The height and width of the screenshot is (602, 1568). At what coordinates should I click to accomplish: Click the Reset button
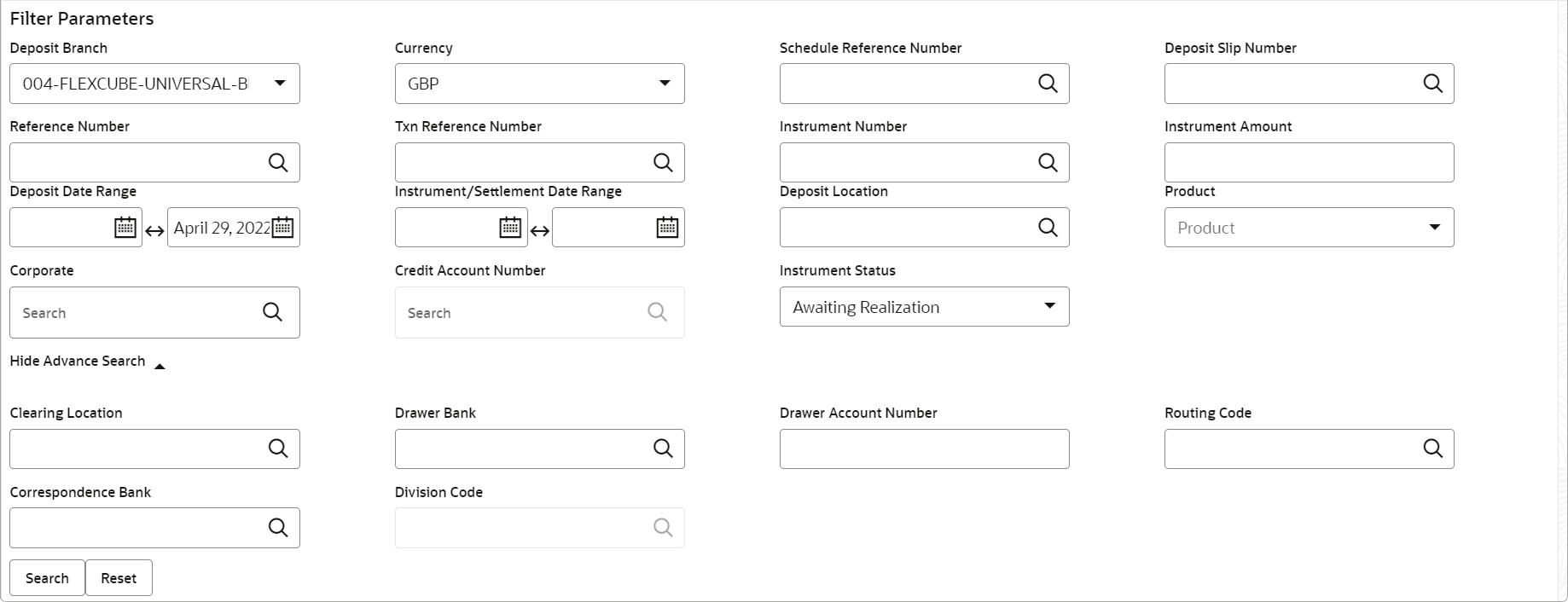point(119,578)
